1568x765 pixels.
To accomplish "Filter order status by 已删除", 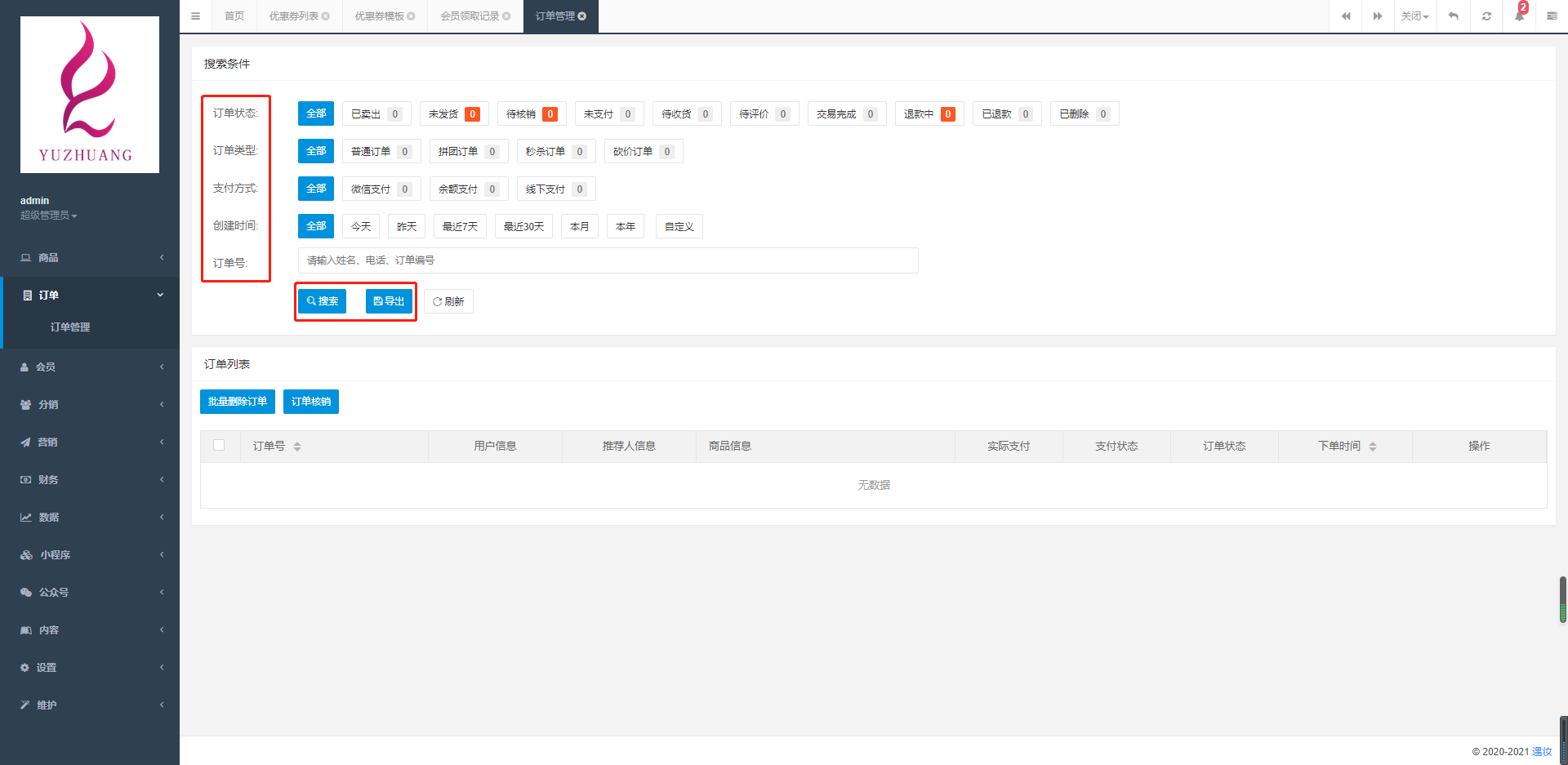I will pyautogui.click(x=1085, y=114).
